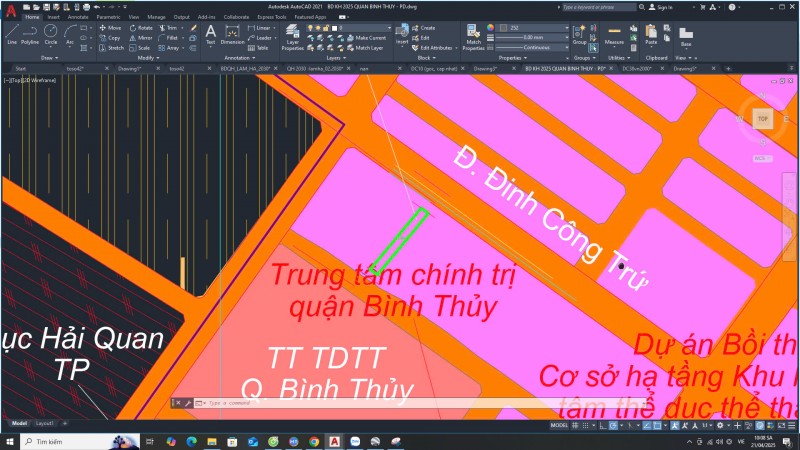Click the Plot printer icon in quick access toolbar
The height and width of the screenshot is (450, 800).
point(86,7)
